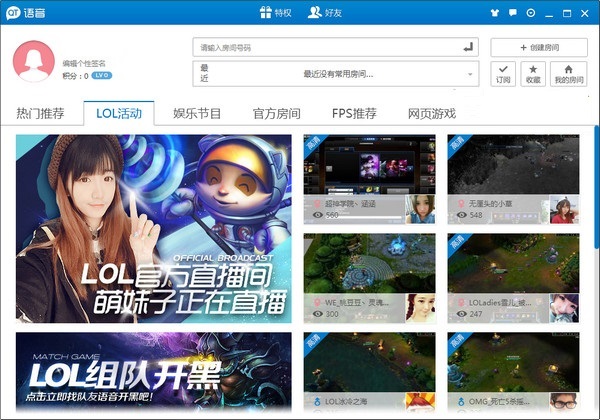Open the OMG_ room card
The image size is (600, 420).
(x=513, y=372)
